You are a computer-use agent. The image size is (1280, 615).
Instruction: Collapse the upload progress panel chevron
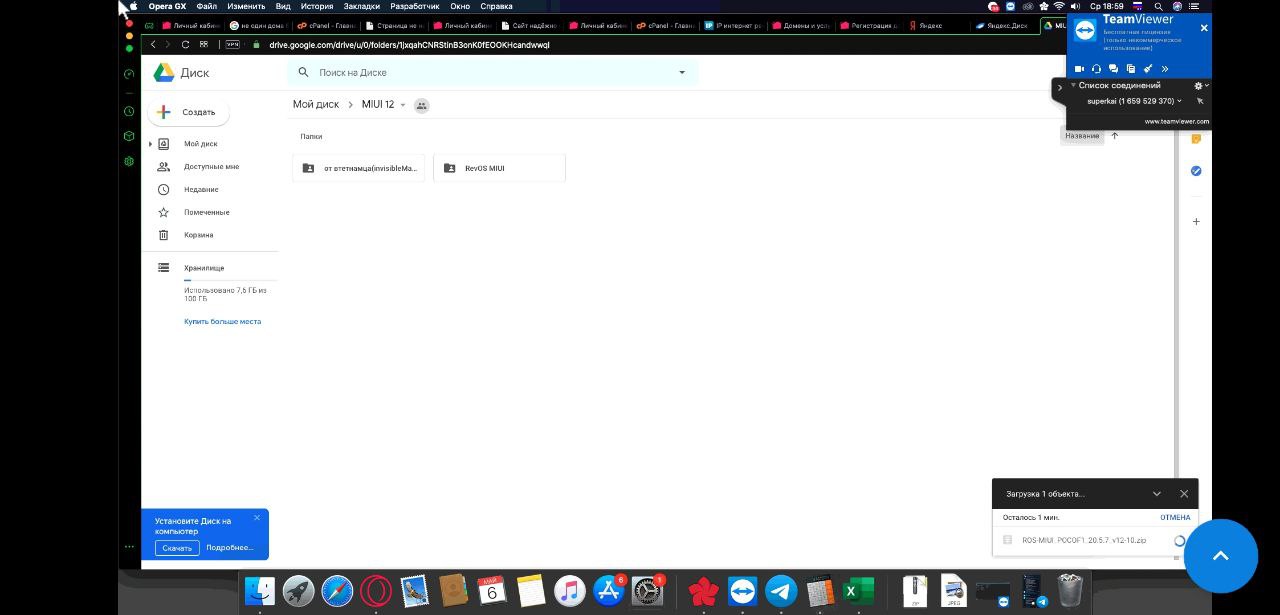coord(1157,494)
